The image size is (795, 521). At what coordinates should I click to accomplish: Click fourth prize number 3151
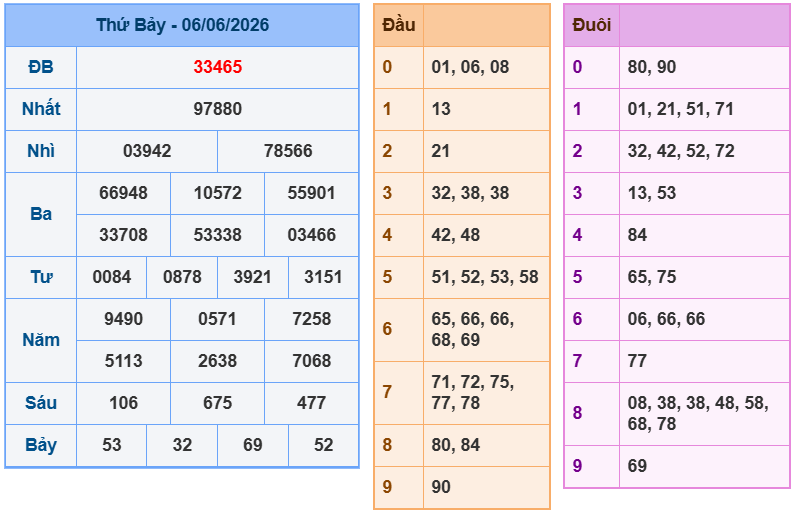(x=323, y=277)
